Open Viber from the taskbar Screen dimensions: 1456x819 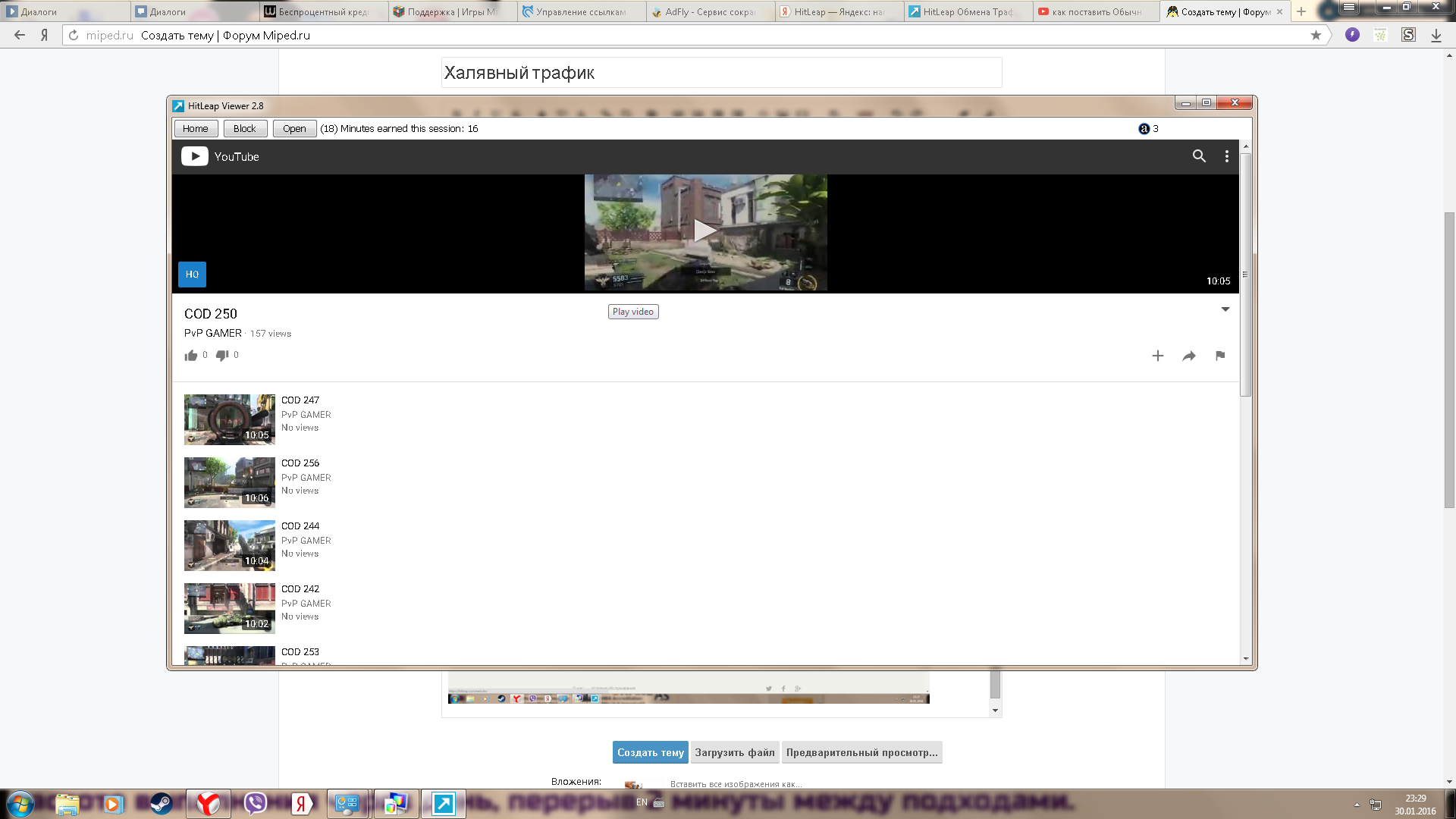pos(256,804)
